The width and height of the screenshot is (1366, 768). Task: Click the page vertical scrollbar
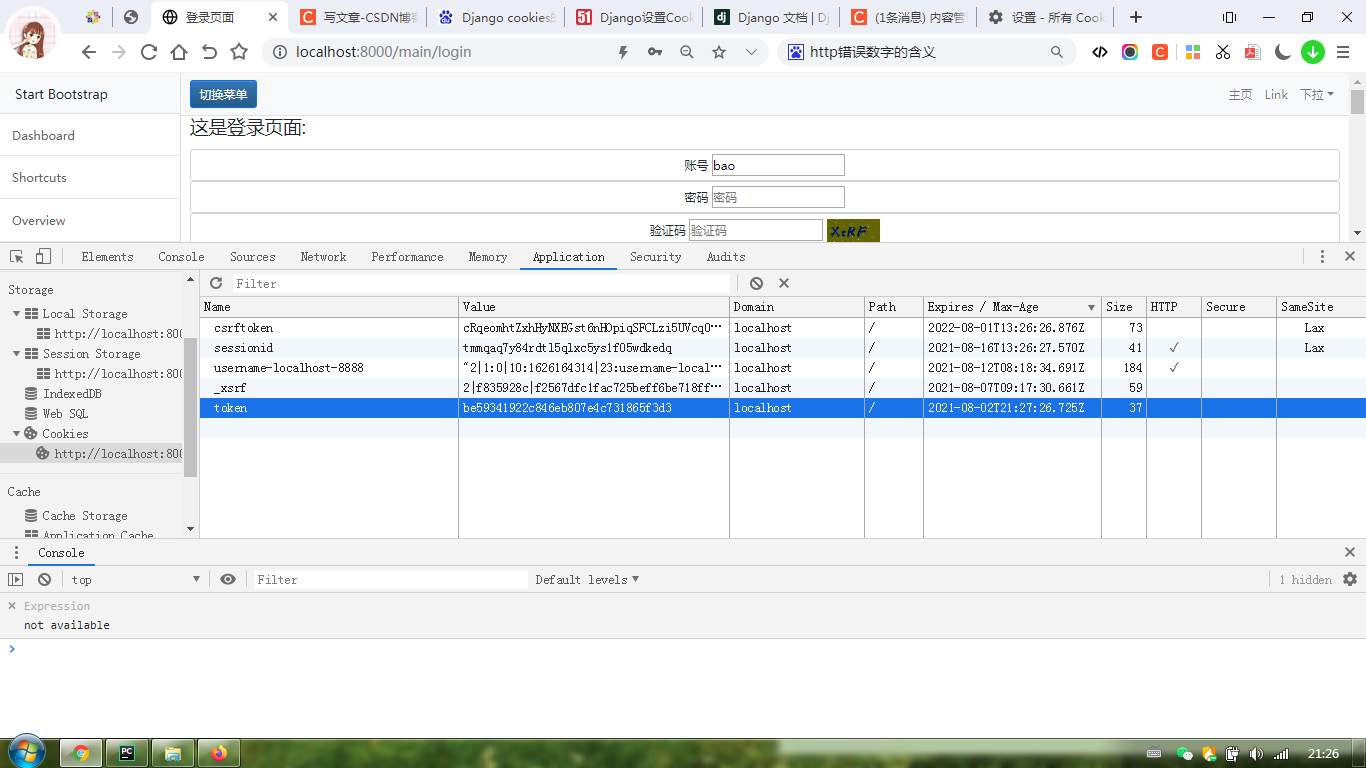[1357, 158]
